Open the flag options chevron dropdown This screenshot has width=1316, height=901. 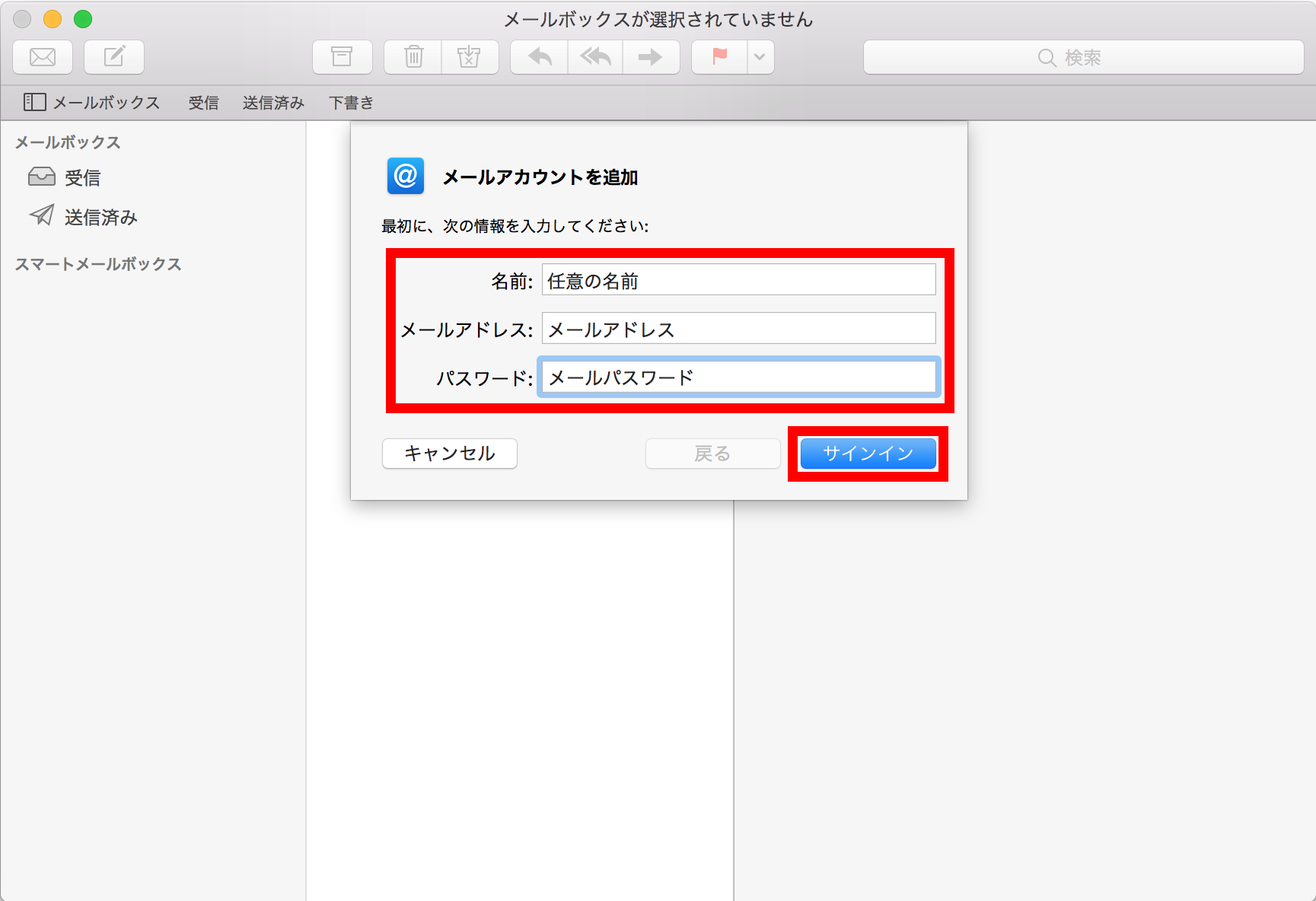[x=759, y=57]
